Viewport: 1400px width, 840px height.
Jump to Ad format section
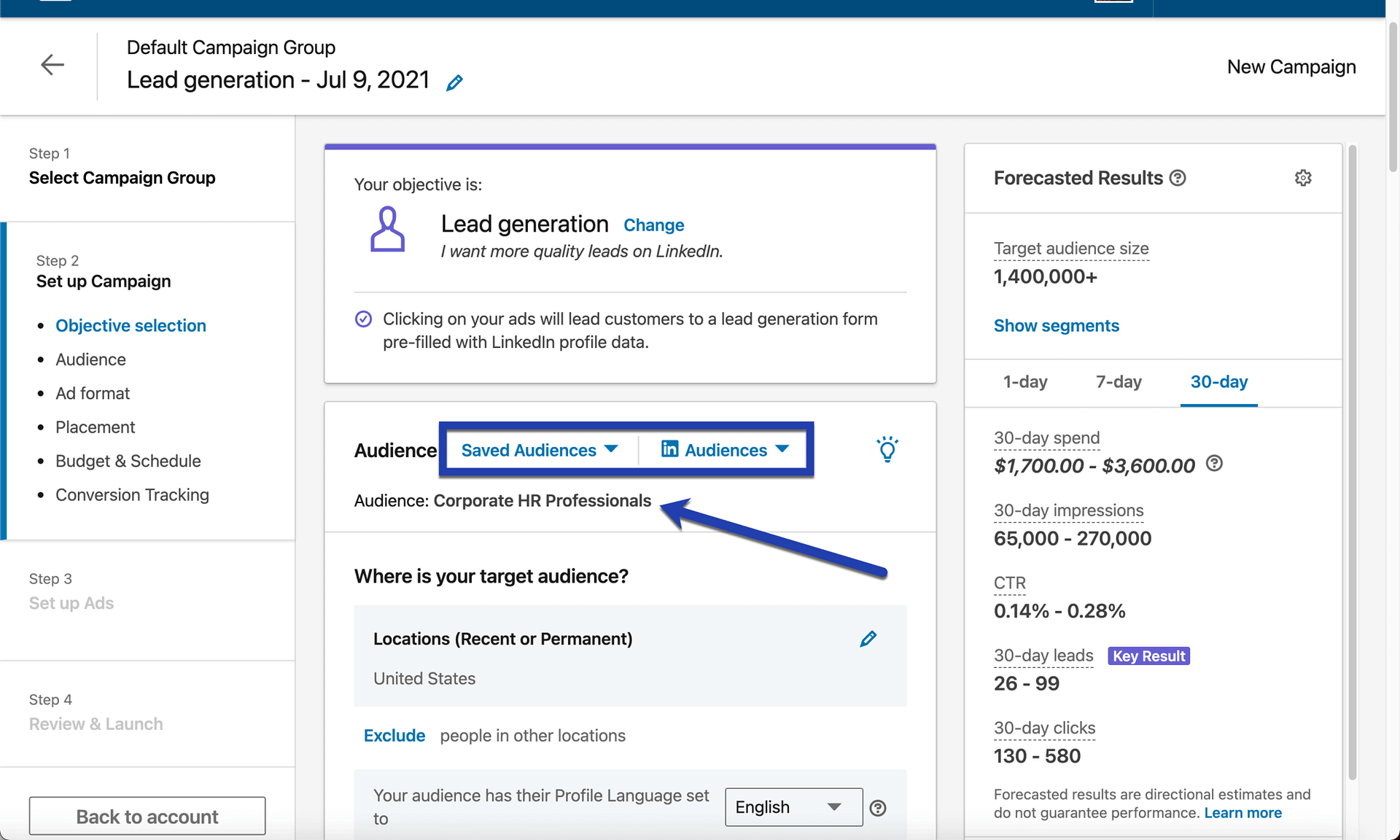tap(93, 393)
